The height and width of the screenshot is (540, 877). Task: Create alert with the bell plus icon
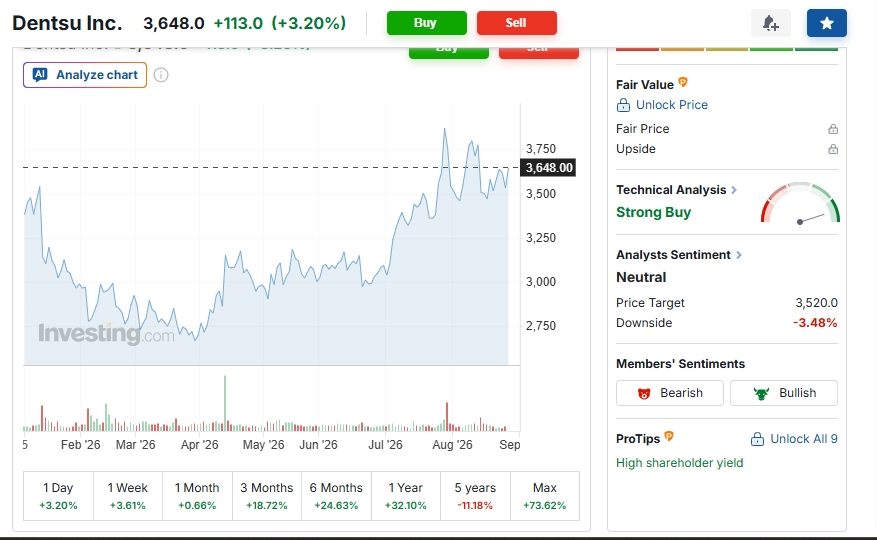click(770, 23)
